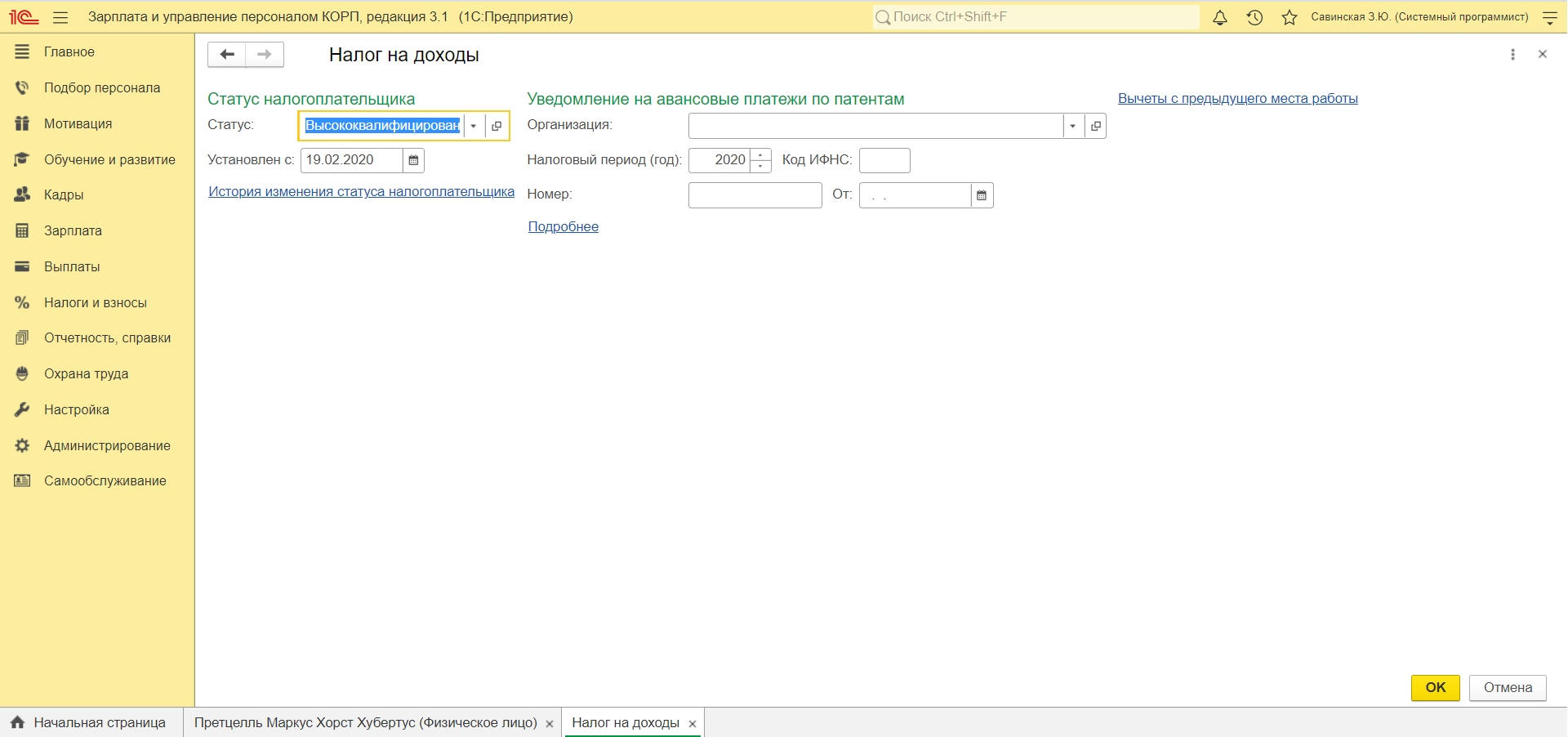Open calendar for the От date
This screenshot has height=737, width=1568.
(x=982, y=195)
